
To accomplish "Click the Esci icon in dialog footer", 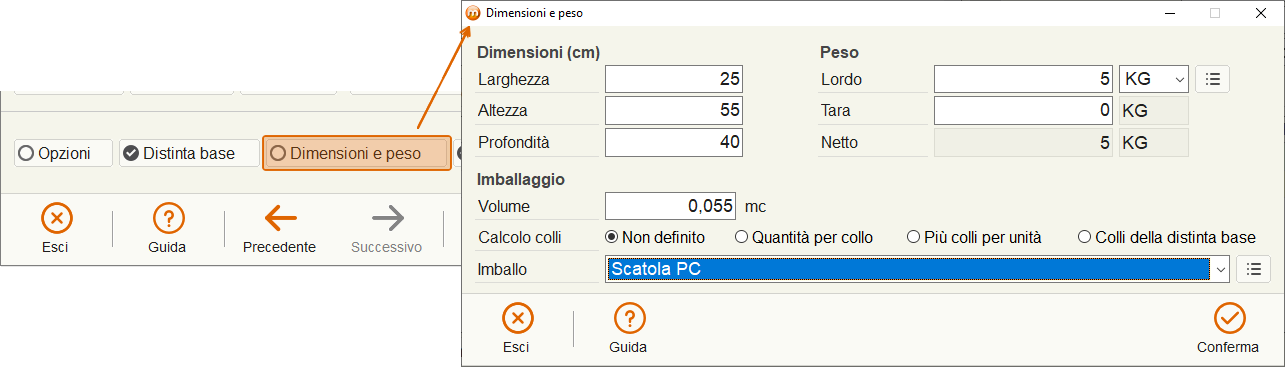I will click(x=516, y=319).
